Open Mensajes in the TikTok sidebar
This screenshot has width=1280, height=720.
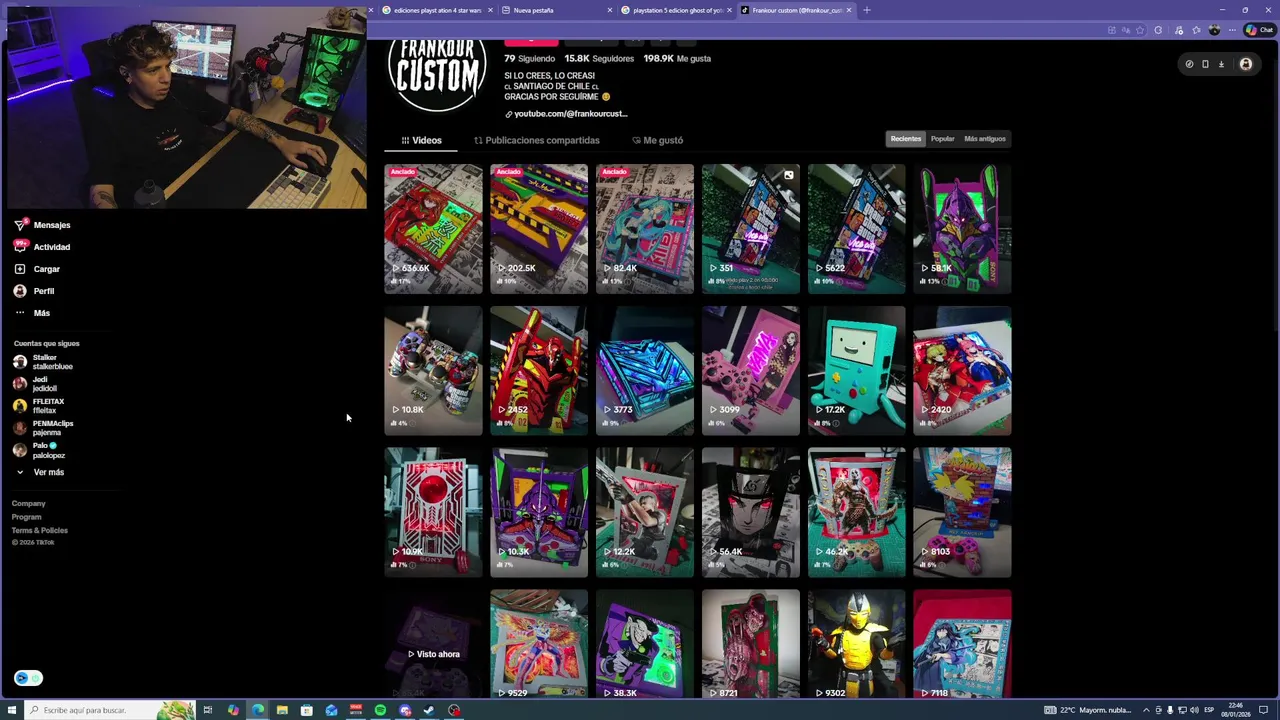(x=42, y=225)
